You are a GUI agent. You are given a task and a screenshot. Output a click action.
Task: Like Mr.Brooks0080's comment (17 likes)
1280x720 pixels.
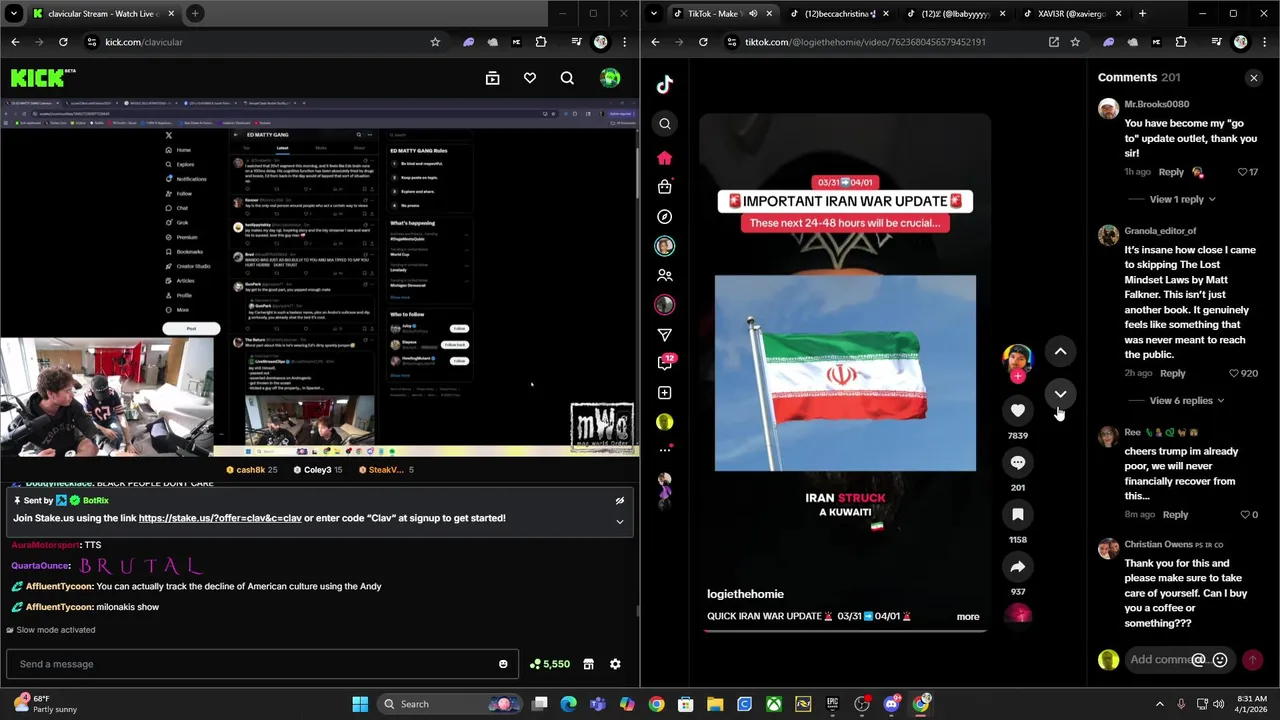1243,172
